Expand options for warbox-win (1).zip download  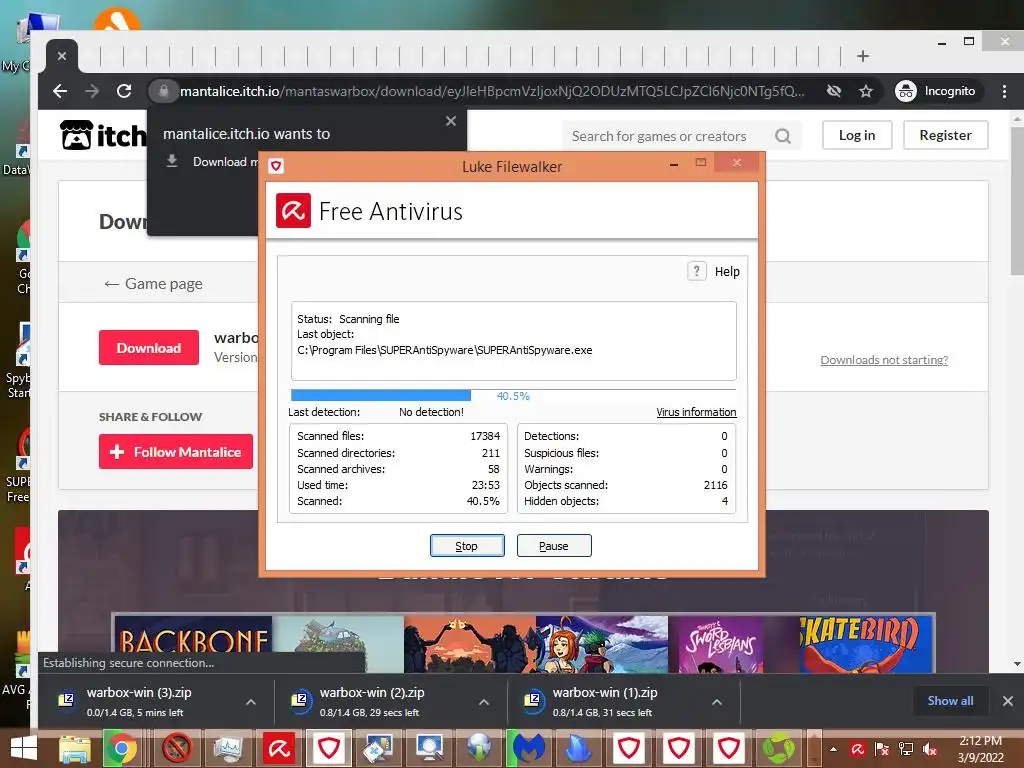pos(716,702)
